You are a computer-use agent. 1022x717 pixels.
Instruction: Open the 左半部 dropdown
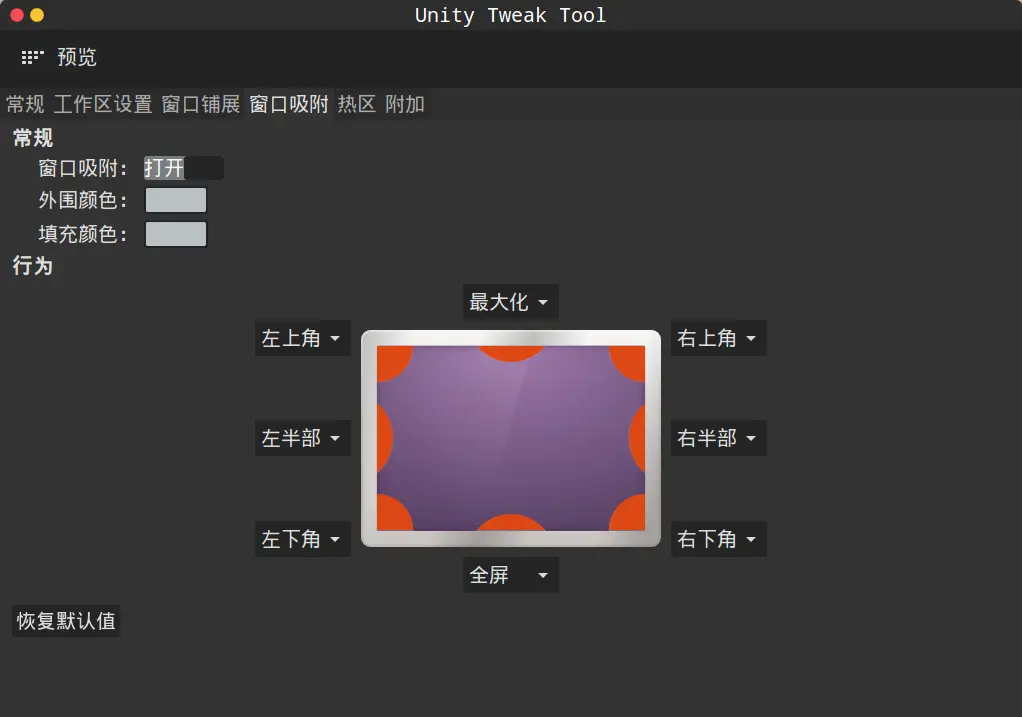302,438
